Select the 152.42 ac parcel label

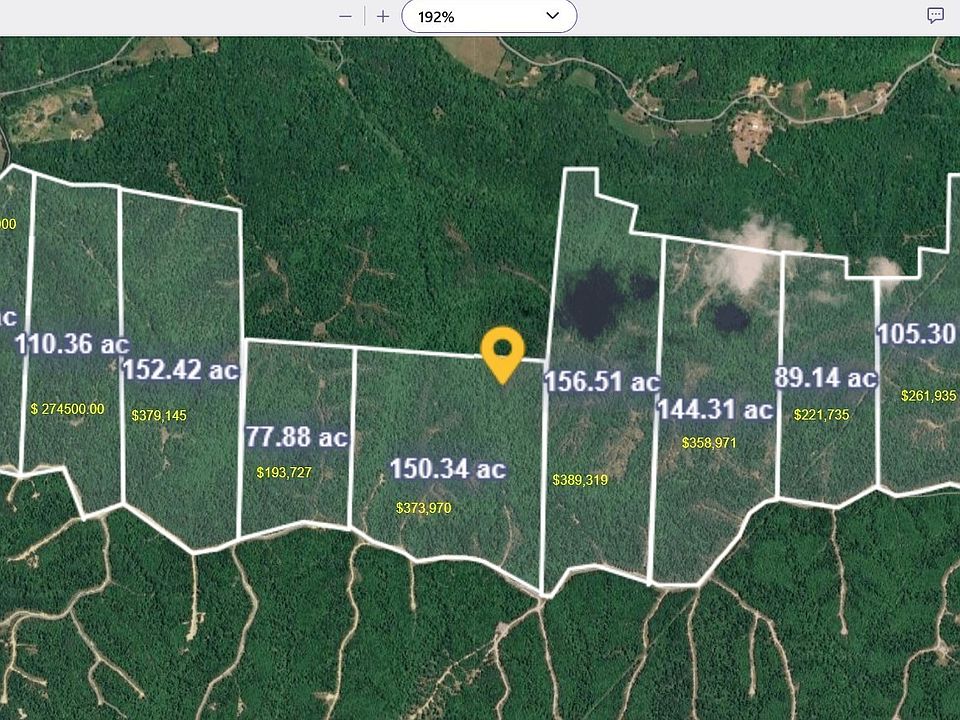181,369
